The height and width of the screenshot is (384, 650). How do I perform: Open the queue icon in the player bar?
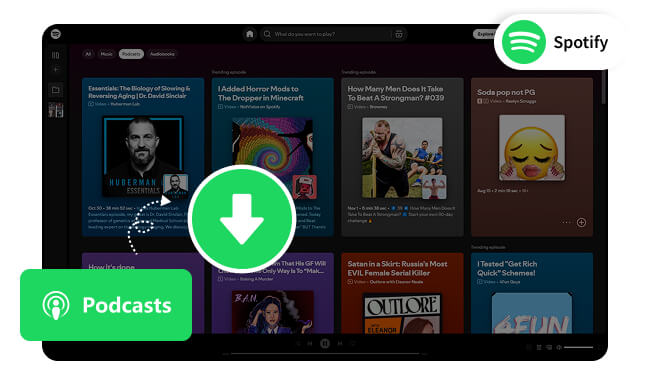pyautogui.click(x=539, y=347)
